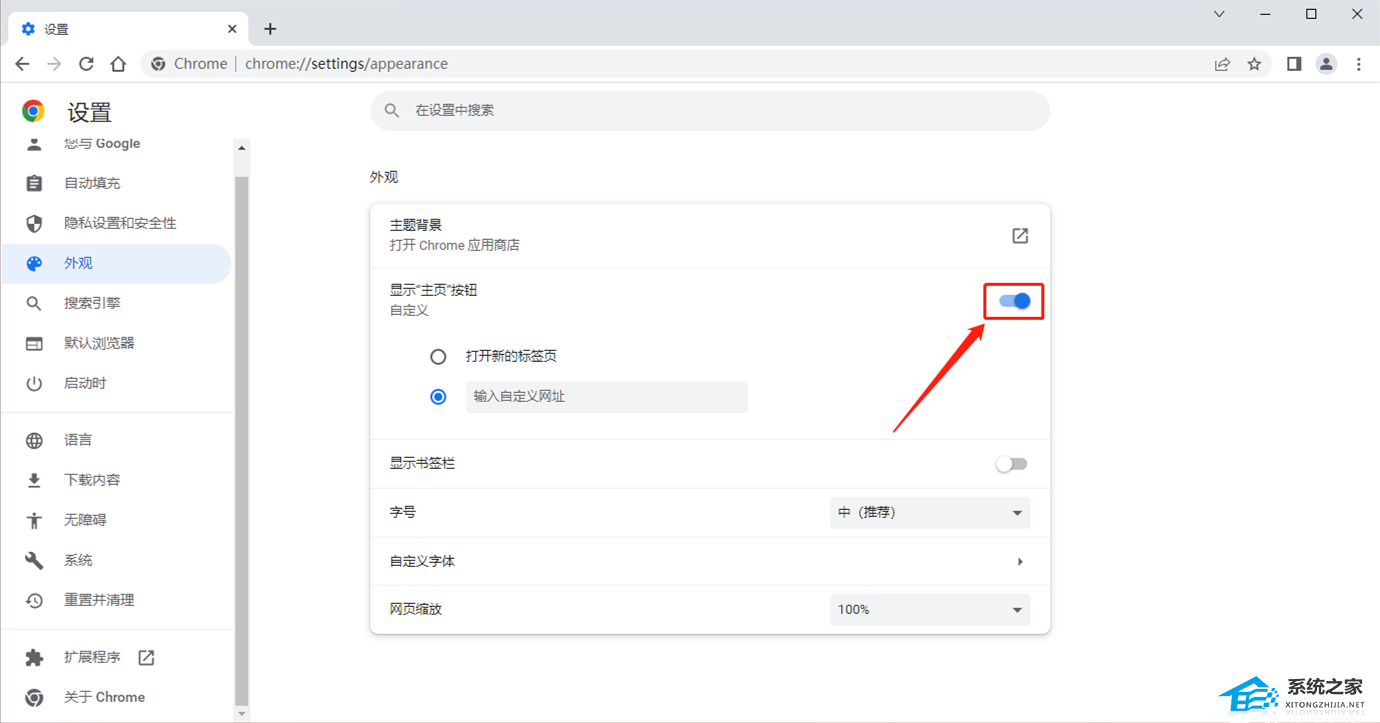
Task: Open a new tab with plus button
Action: [270, 29]
